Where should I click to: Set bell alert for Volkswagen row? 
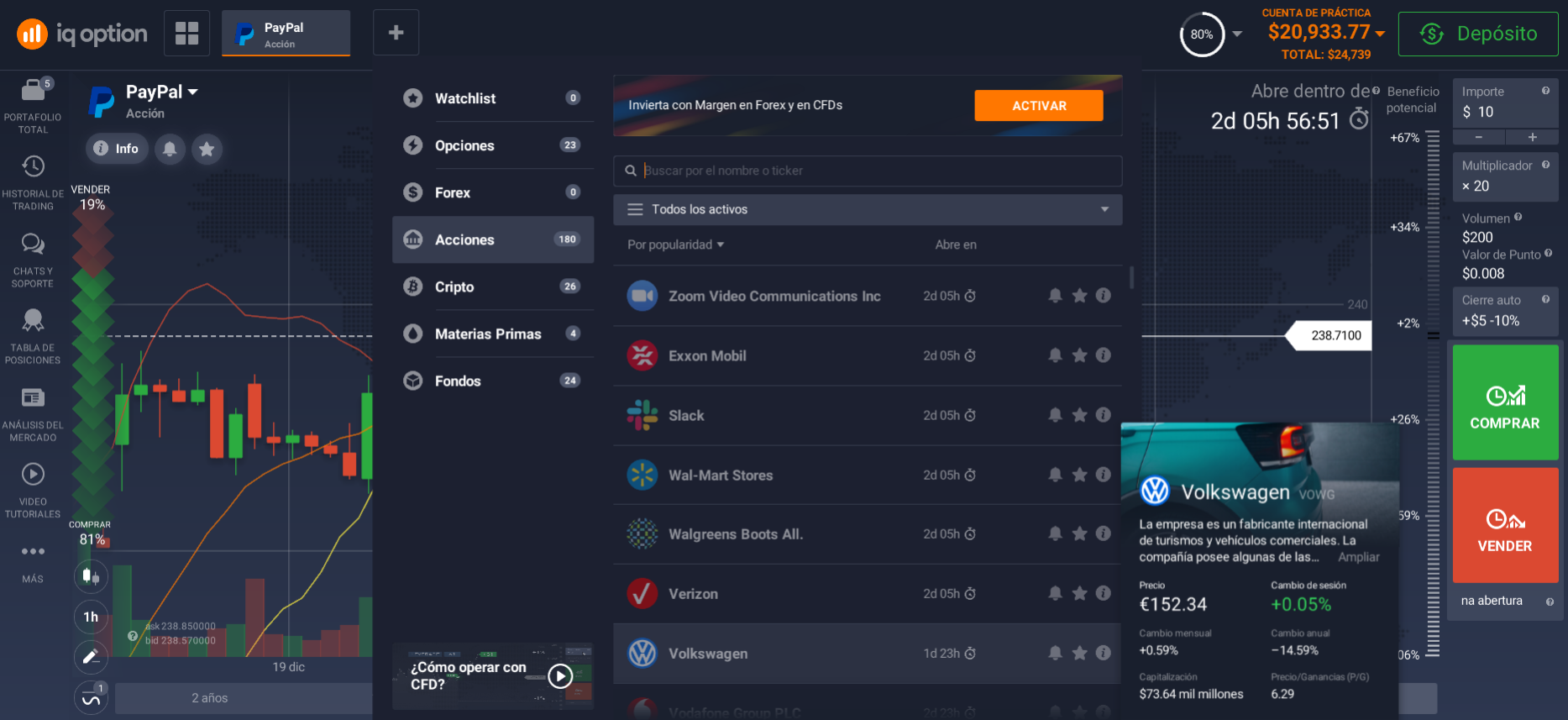(1055, 653)
